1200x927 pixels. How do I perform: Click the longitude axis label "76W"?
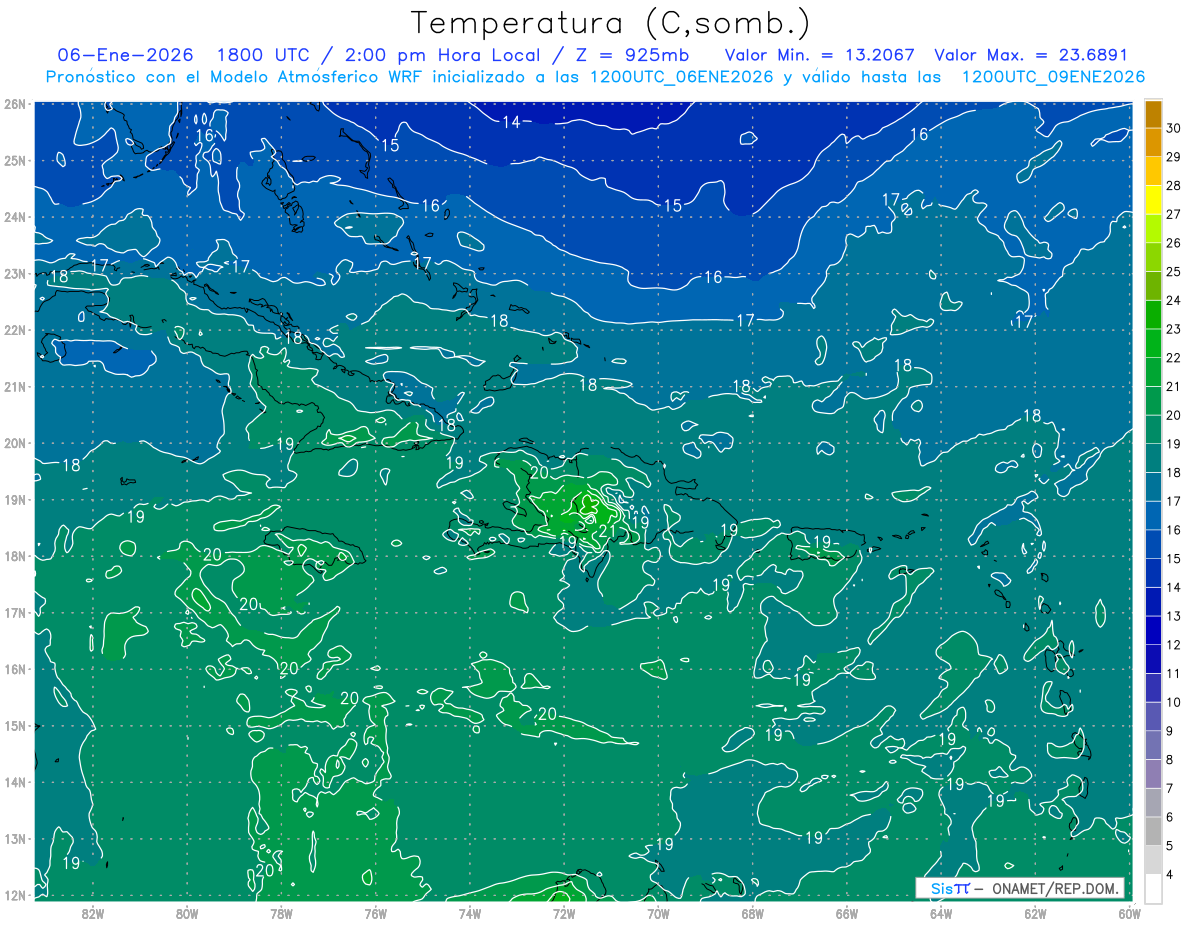376,913
